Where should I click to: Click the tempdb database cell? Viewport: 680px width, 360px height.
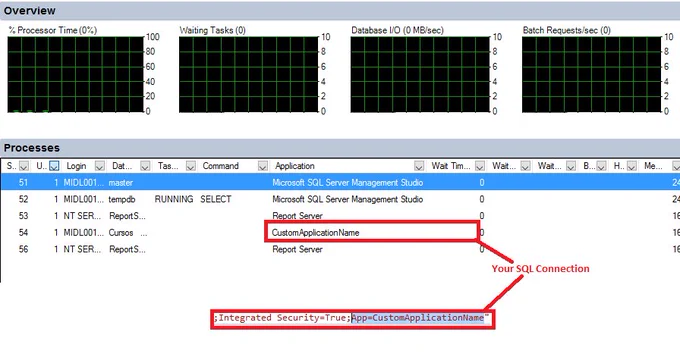[122, 199]
